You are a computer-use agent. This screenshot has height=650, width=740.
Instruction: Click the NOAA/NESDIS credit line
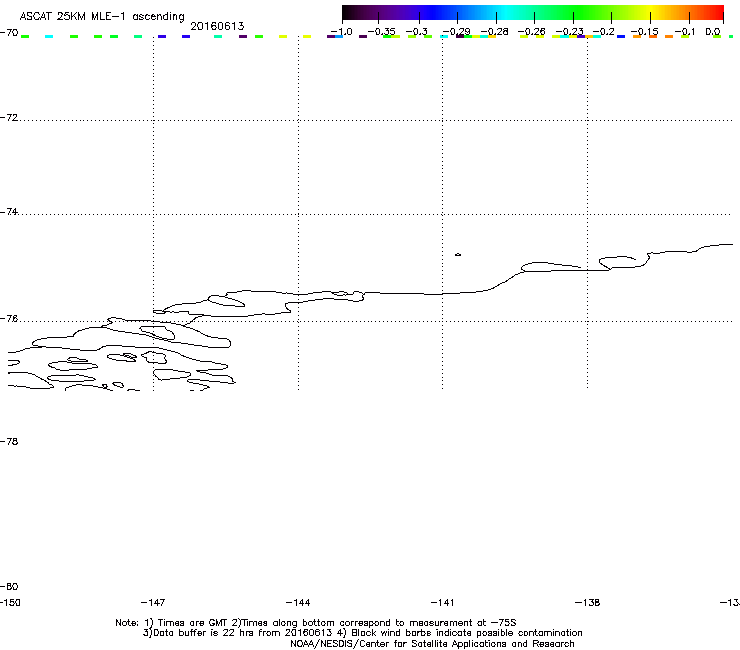(x=432, y=643)
